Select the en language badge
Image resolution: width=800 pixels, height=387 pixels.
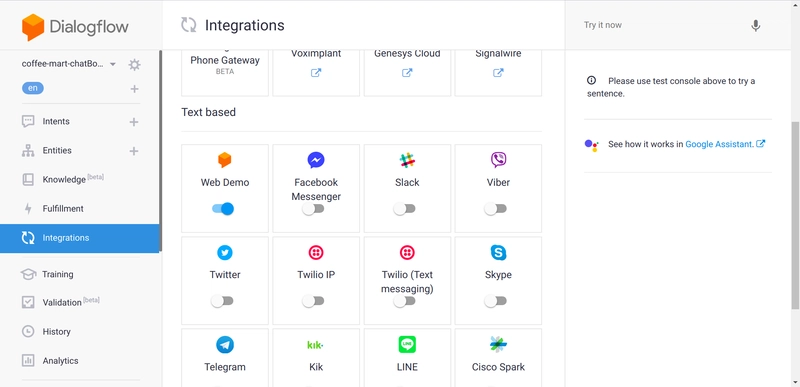[x=33, y=88]
